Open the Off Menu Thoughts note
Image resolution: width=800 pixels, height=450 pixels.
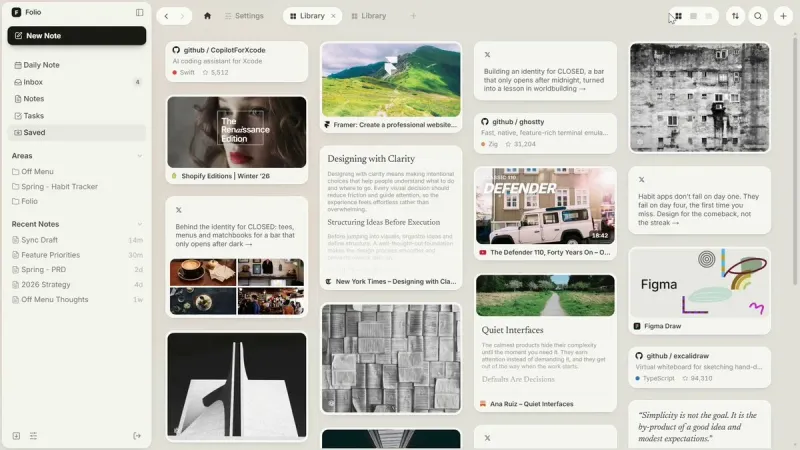77,299
